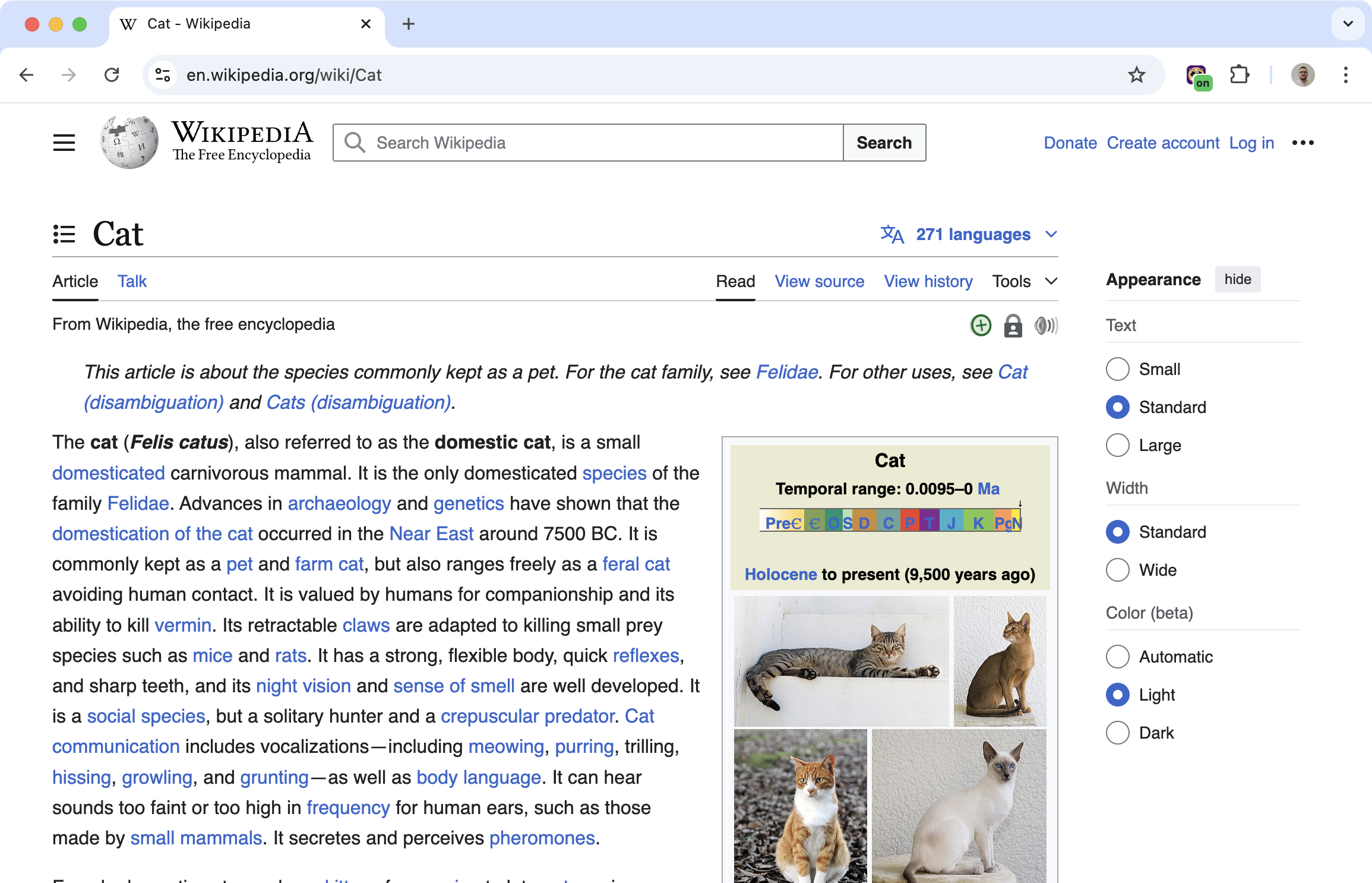
Task: Switch to the Talk tab
Action: tap(132, 281)
